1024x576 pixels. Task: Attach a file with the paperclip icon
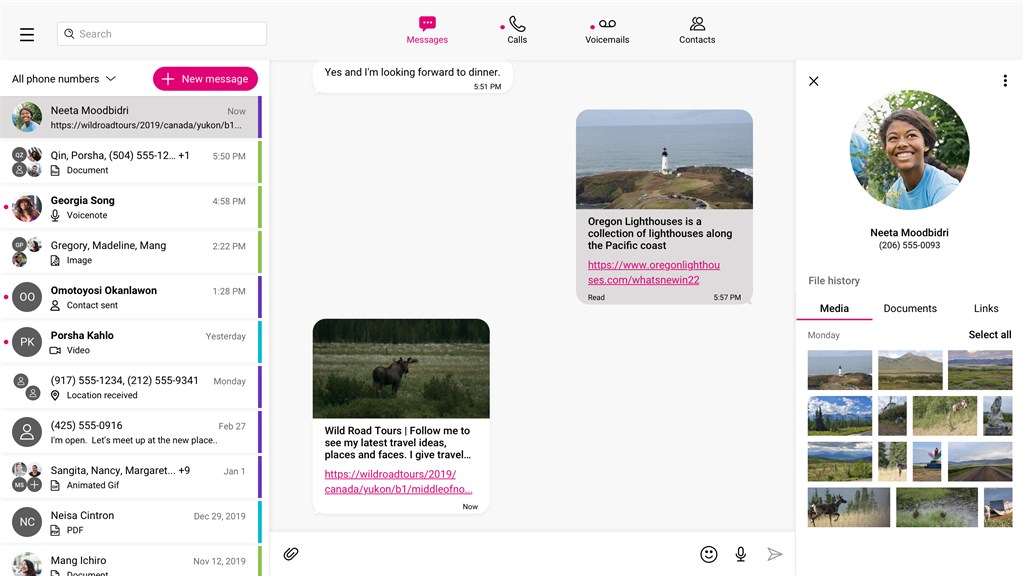291,554
